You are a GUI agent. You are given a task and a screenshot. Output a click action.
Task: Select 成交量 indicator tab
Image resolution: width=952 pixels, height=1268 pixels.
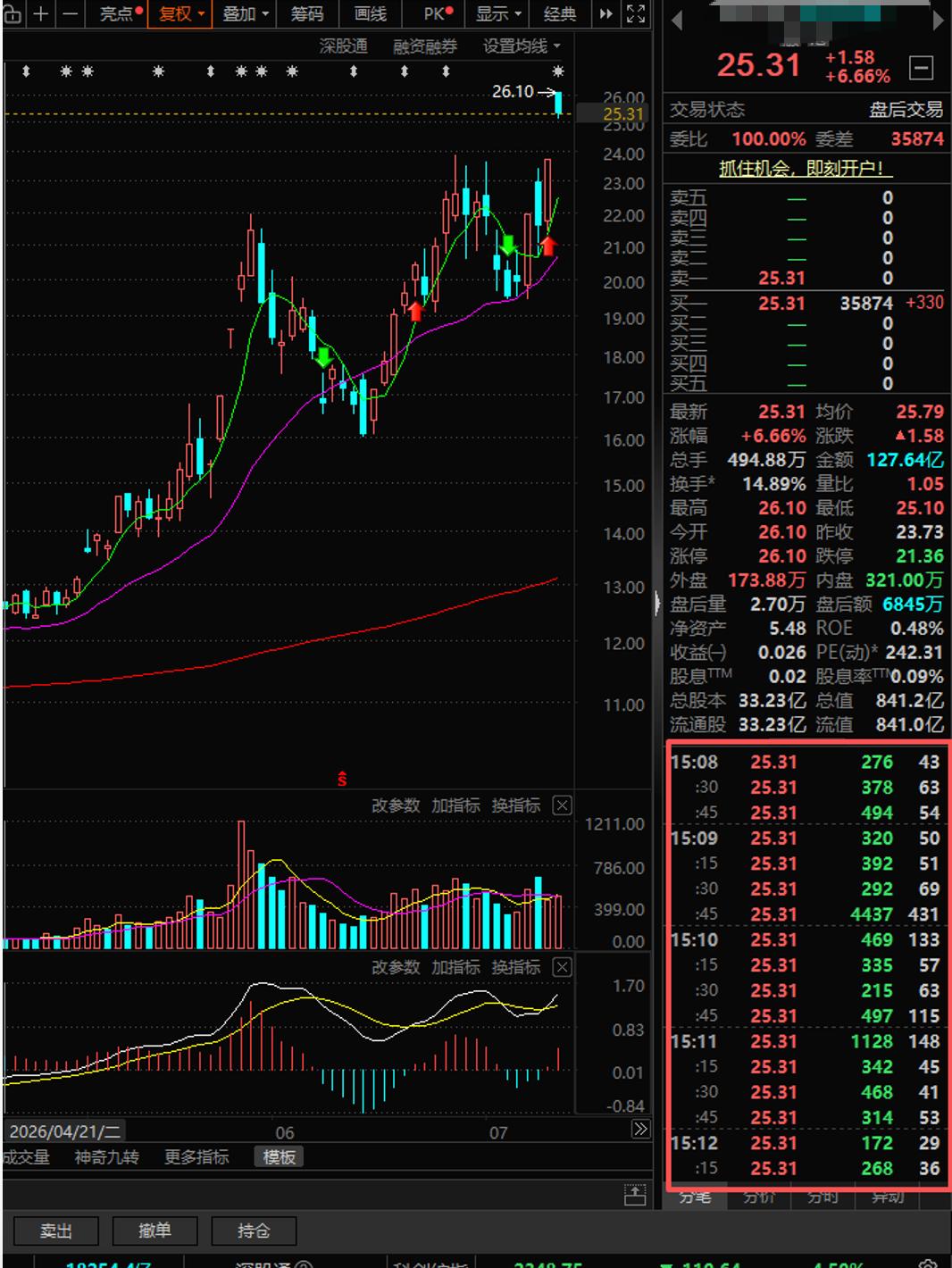click(x=26, y=1157)
